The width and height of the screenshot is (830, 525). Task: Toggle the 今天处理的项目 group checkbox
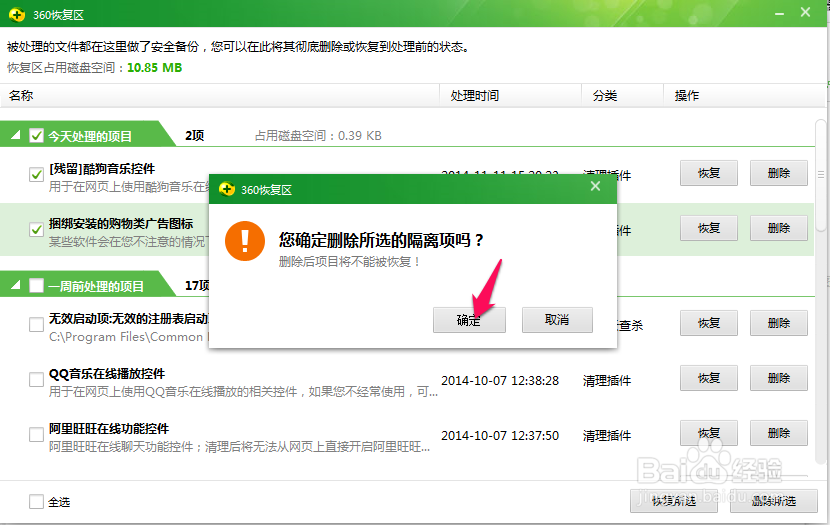[x=37, y=136]
